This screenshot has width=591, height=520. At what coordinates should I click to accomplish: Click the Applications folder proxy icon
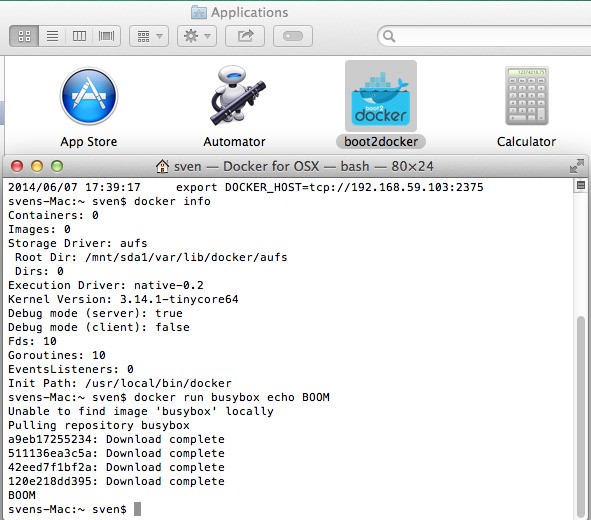tap(199, 12)
